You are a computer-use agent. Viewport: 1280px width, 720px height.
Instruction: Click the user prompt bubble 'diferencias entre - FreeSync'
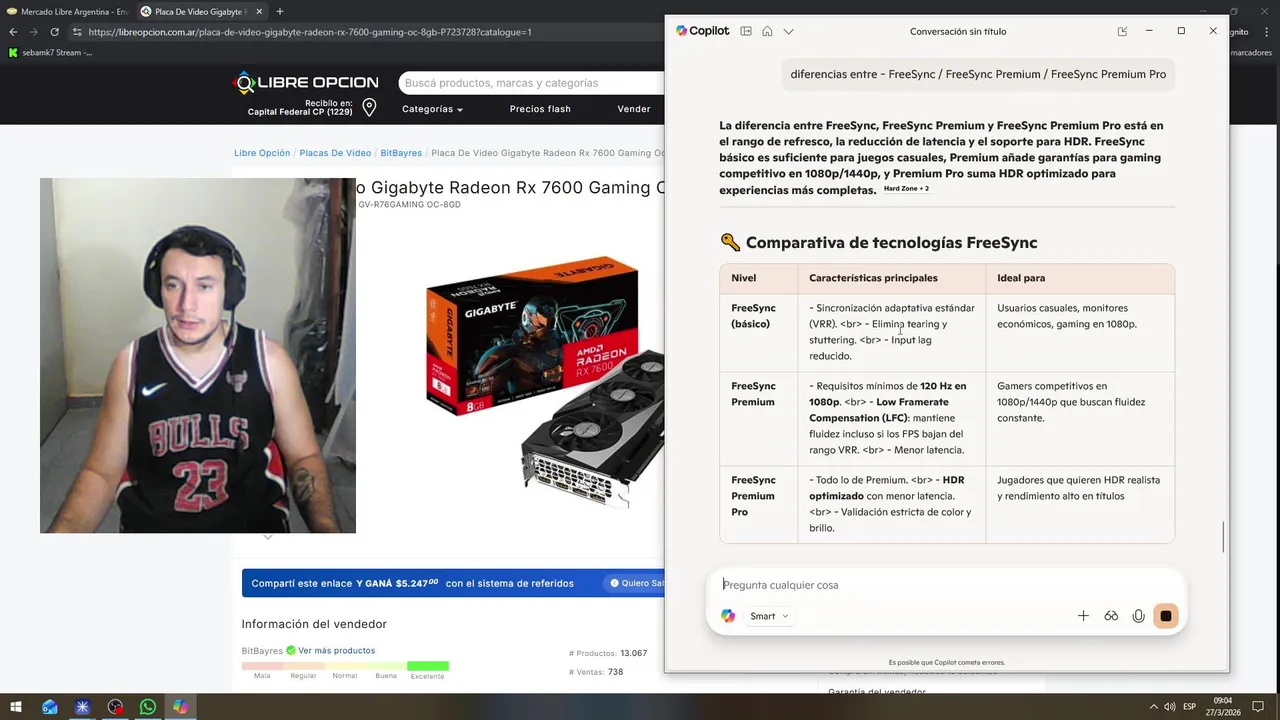coord(978,74)
